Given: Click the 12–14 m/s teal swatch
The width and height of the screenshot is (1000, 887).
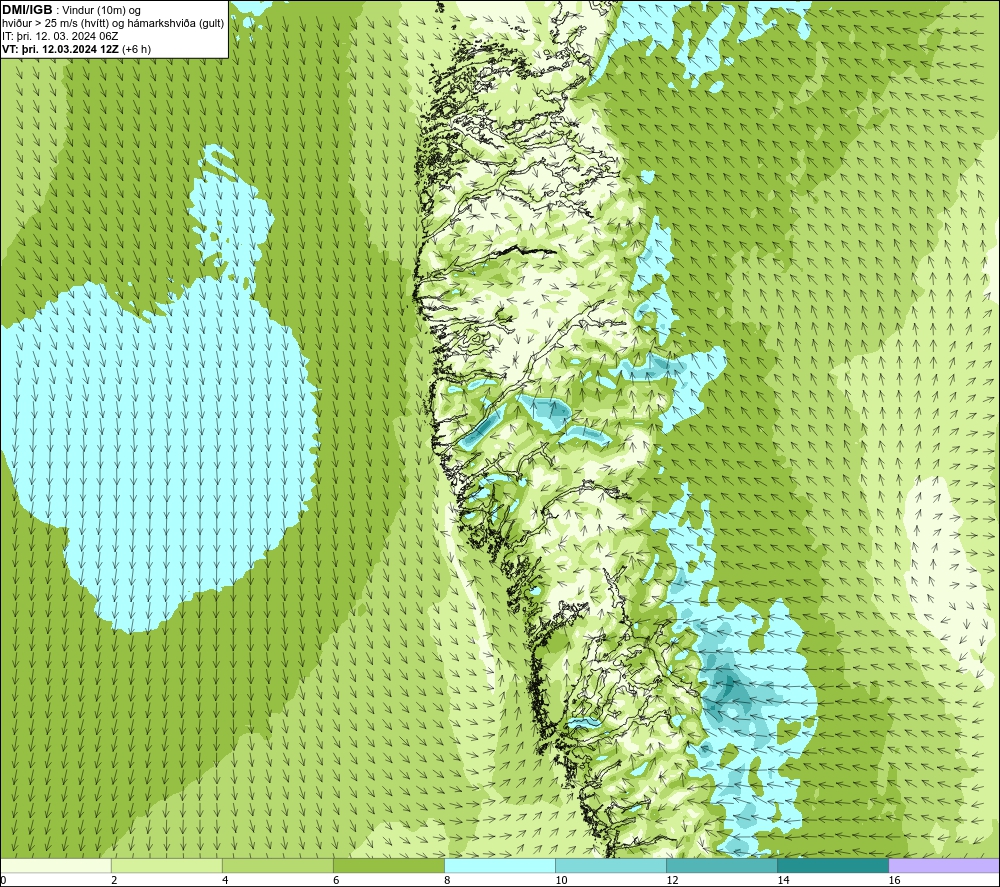Looking at the screenshot, I should click(721, 865).
